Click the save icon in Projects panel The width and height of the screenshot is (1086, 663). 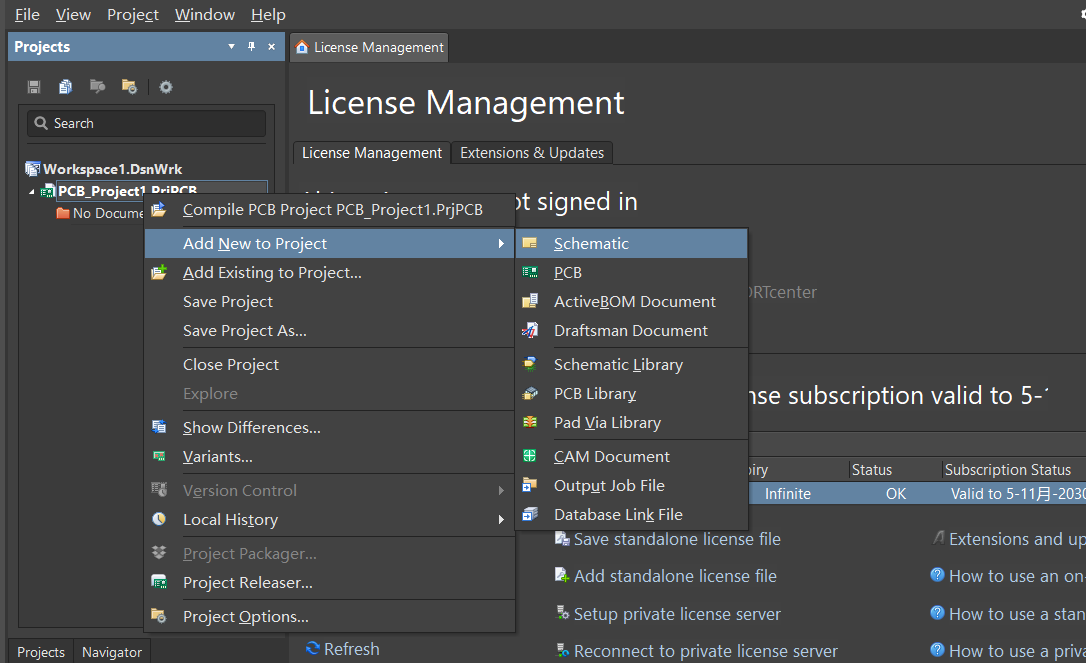(34, 87)
